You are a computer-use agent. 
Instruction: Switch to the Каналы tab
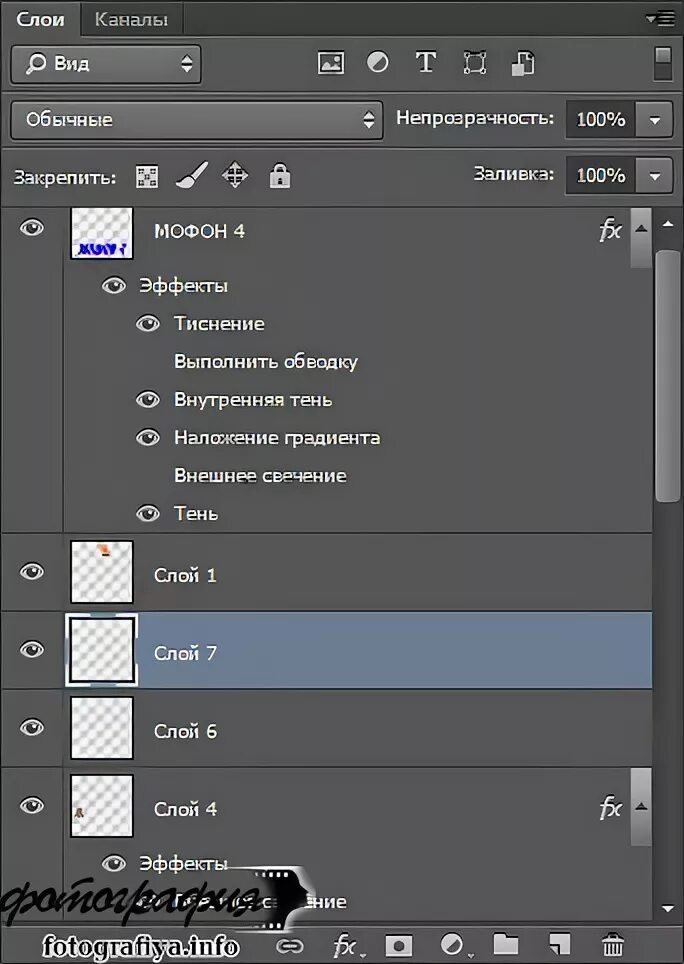(x=131, y=18)
